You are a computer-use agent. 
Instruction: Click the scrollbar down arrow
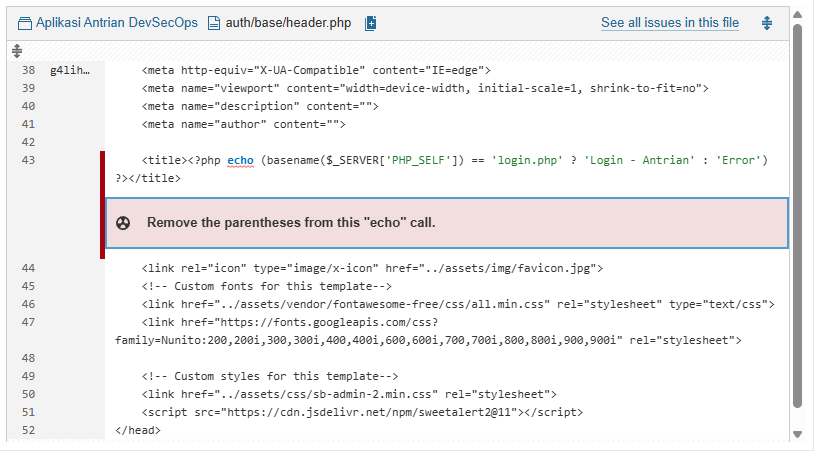tap(797, 434)
